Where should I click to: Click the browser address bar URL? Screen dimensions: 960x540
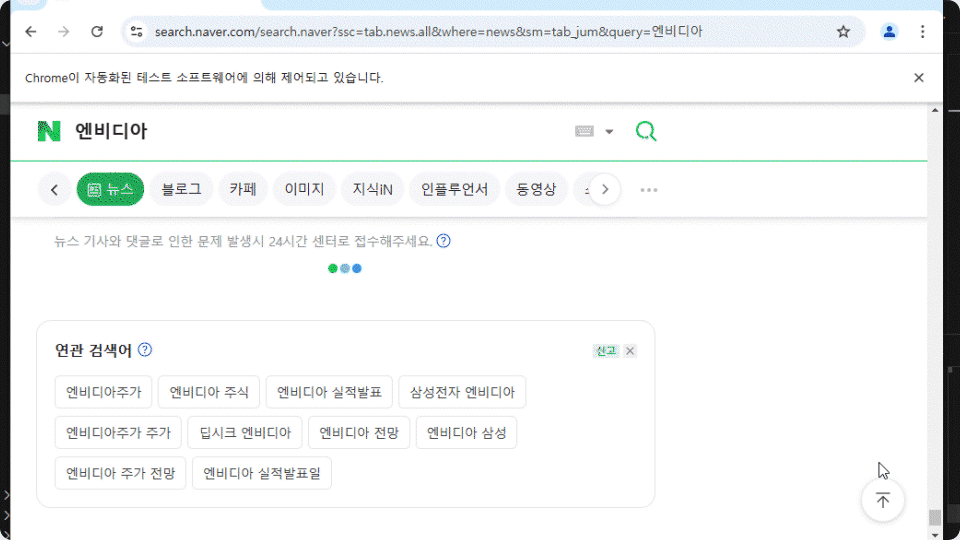click(x=429, y=31)
